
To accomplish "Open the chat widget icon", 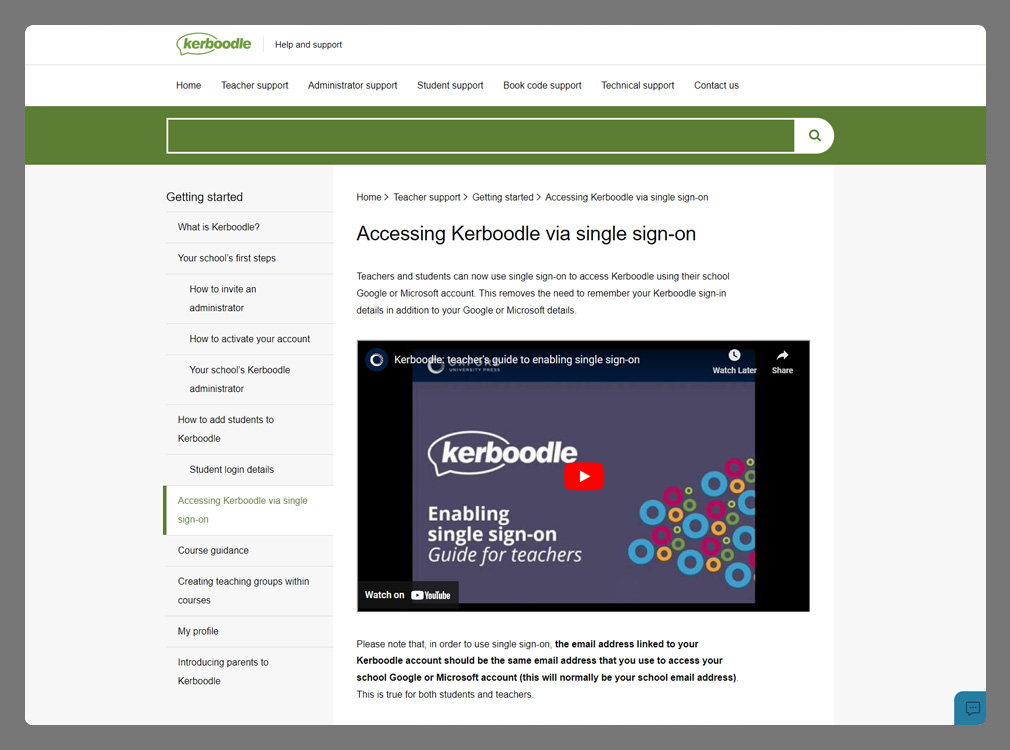I will [972, 709].
